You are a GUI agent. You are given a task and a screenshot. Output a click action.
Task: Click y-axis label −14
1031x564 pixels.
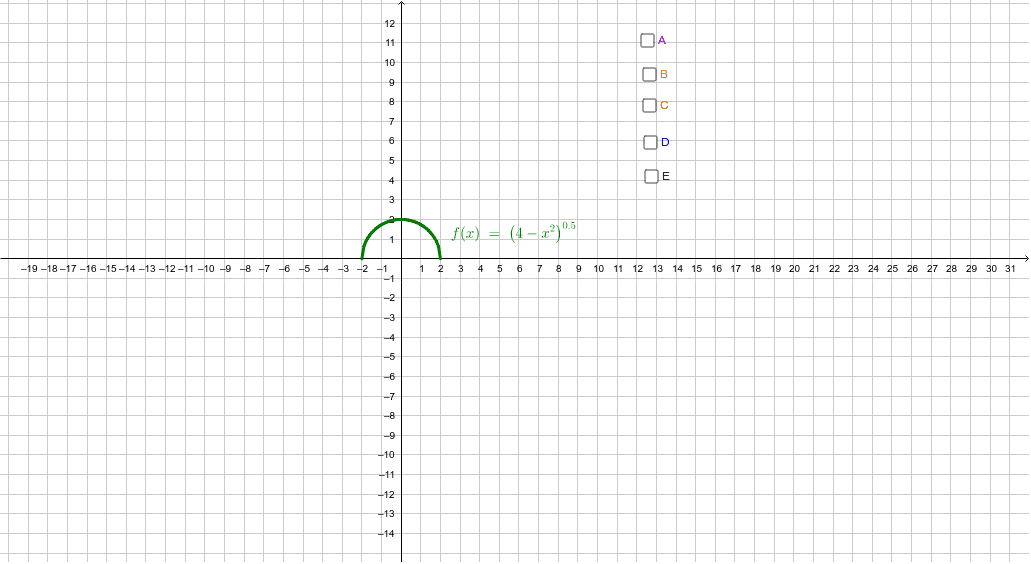[387, 534]
